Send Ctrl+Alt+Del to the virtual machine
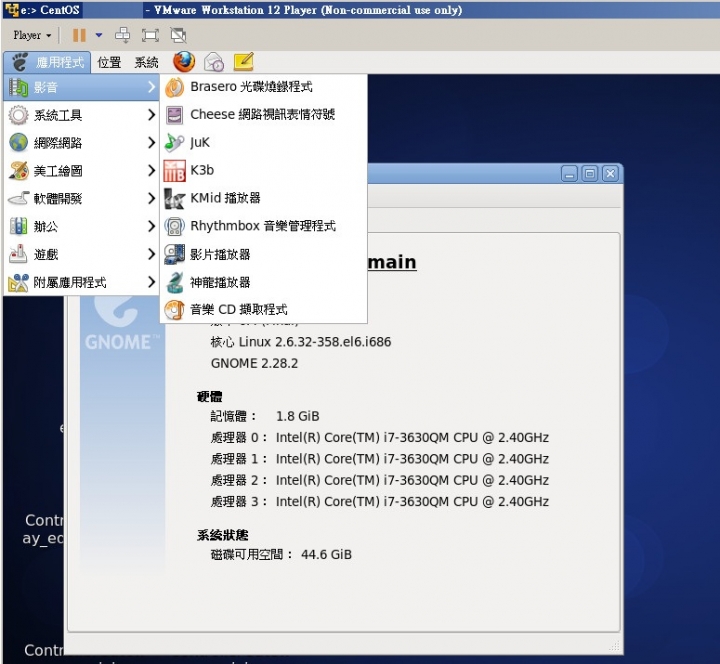 (x=122, y=35)
